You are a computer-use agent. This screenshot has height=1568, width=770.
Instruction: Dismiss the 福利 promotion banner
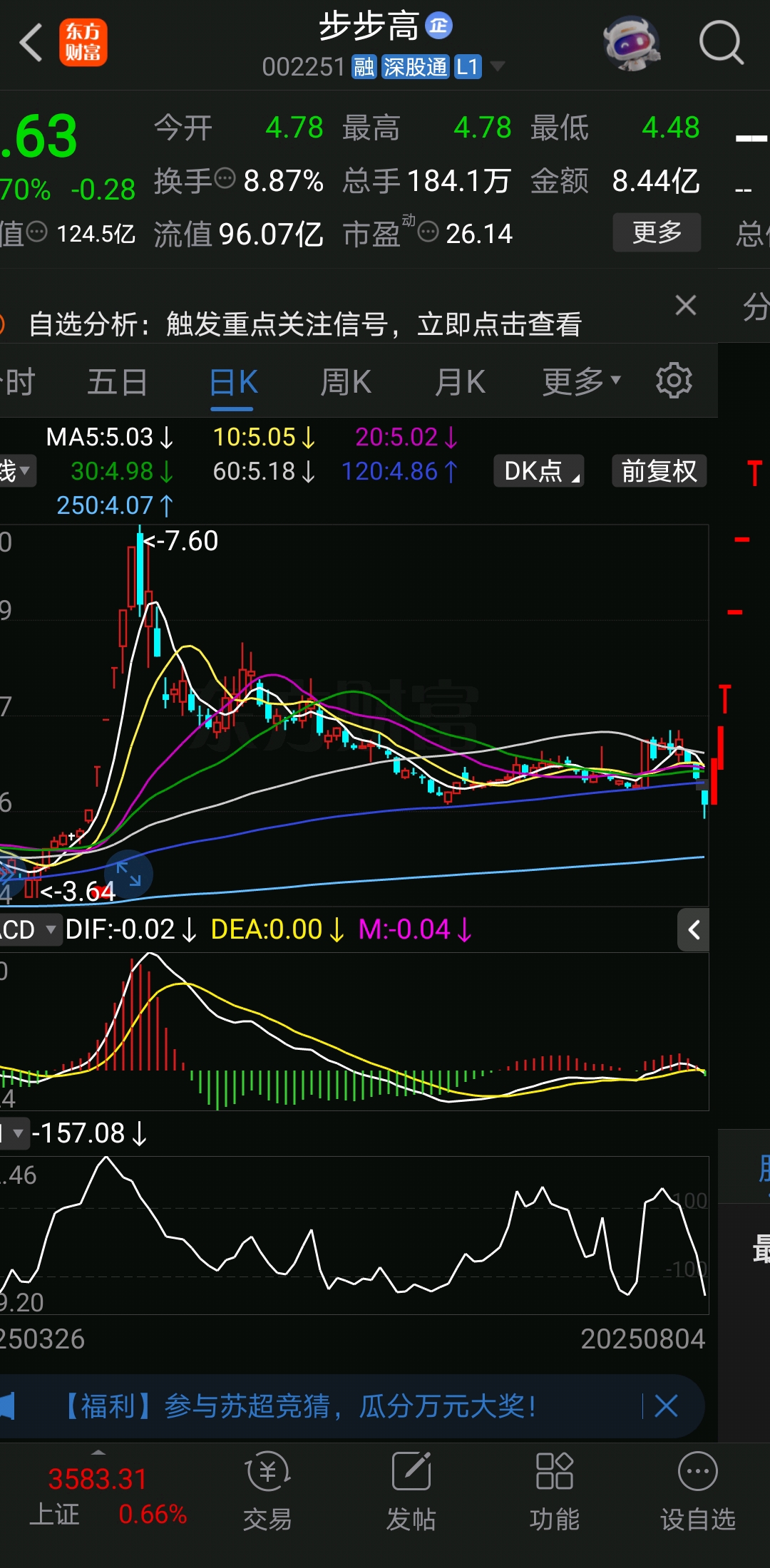(x=666, y=1406)
